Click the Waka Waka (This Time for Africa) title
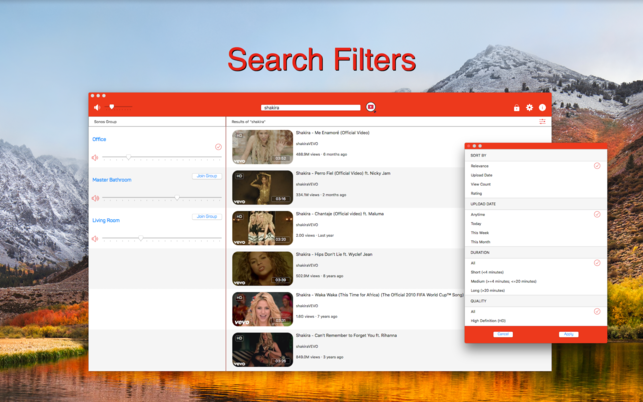643x402 pixels. click(379, 295)
